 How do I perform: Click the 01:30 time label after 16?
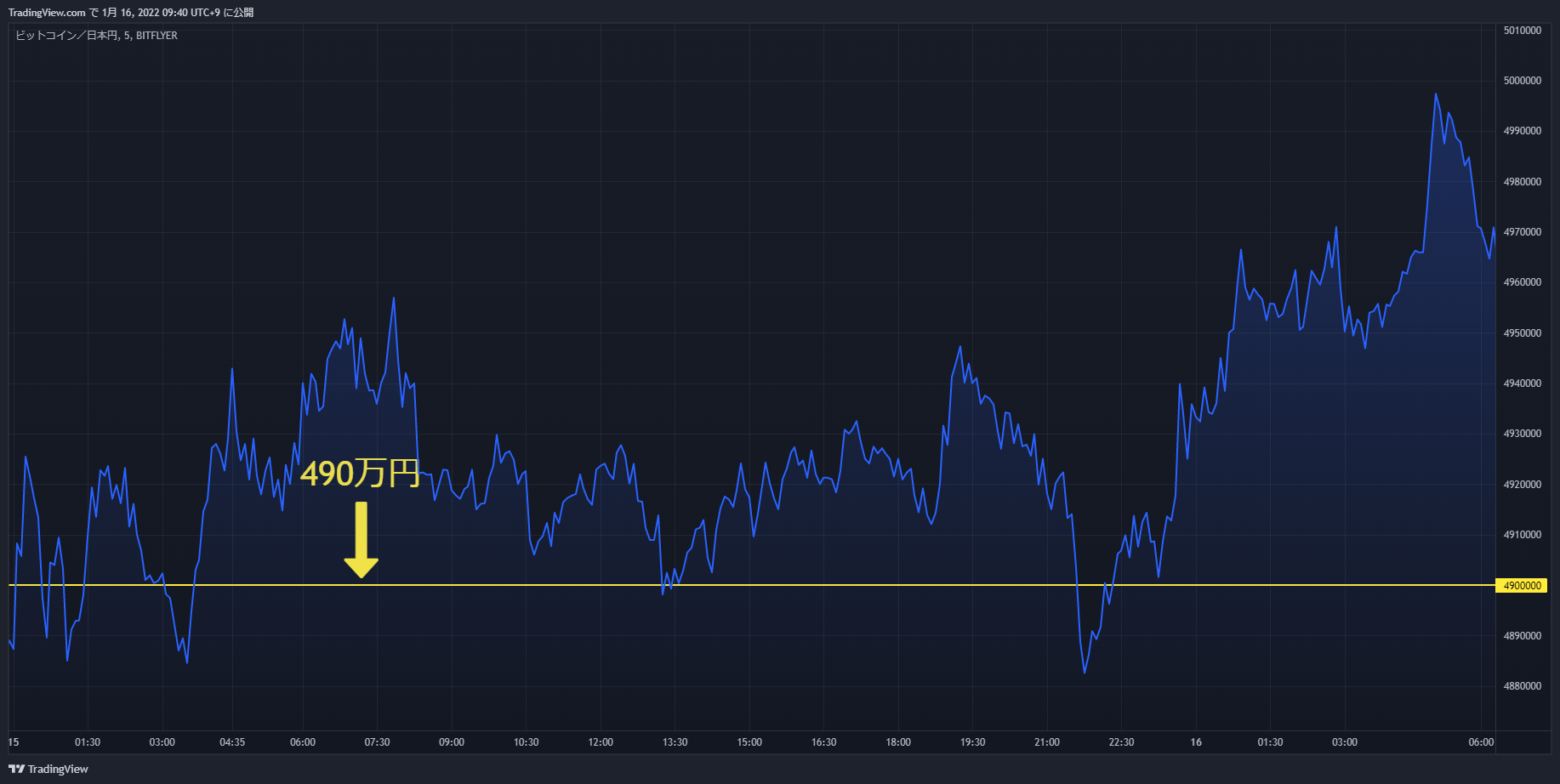tap(1271, 742)
